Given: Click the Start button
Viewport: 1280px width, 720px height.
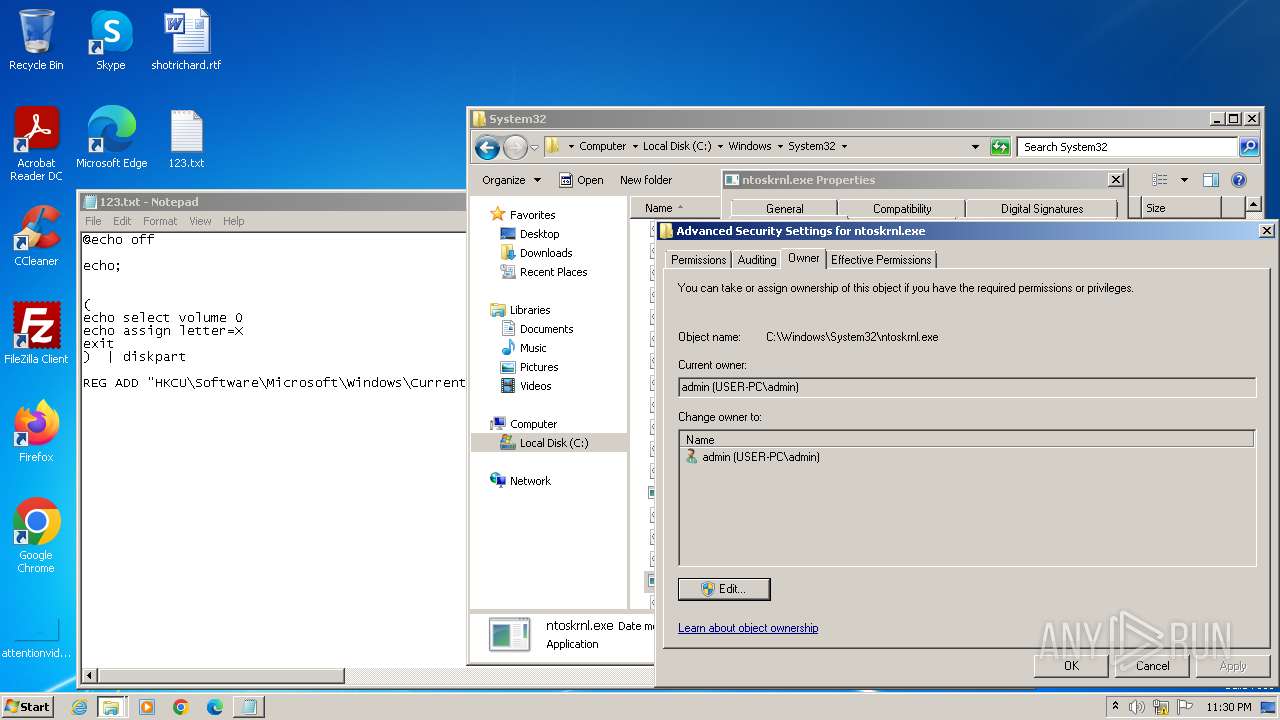Looking at the screenshot, I should pyautogui.click(x=28, y=707).
